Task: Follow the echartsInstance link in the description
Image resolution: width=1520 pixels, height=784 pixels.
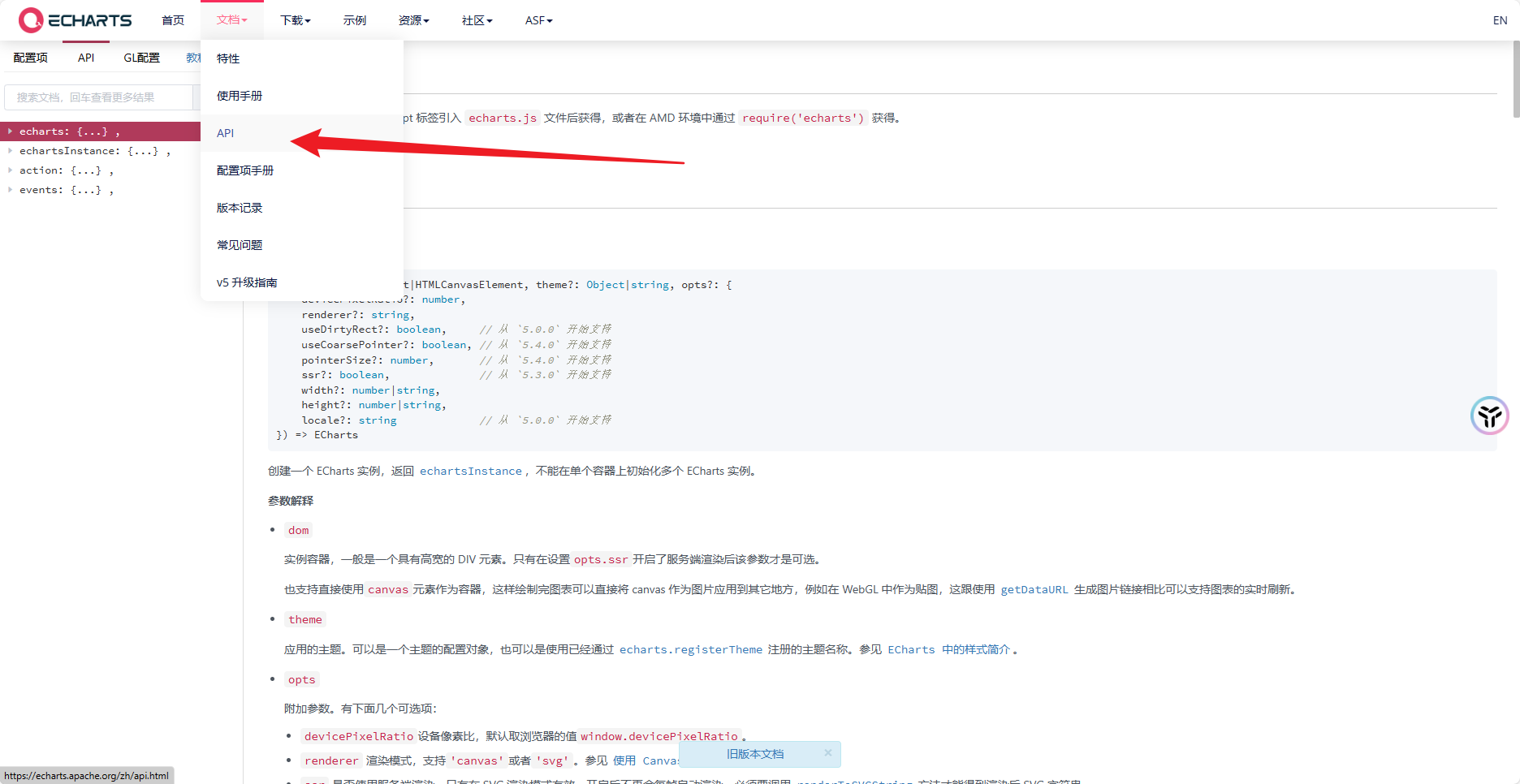Action: pyautogui.click(x=471, y=471)
